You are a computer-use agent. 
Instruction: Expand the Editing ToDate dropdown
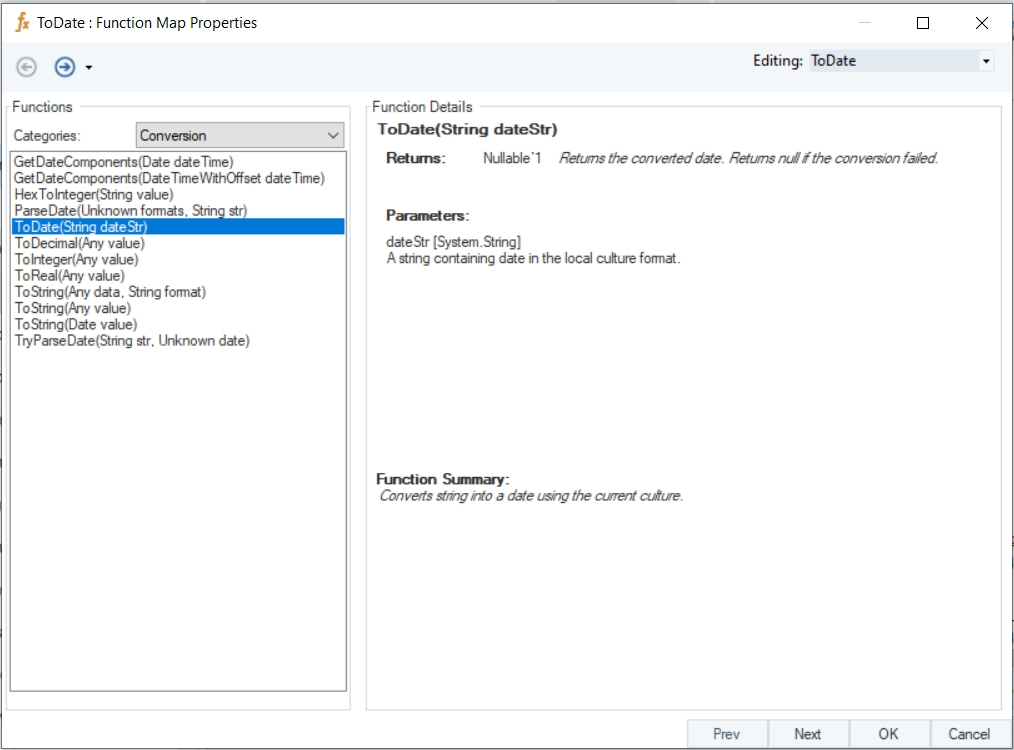(986, 61)
